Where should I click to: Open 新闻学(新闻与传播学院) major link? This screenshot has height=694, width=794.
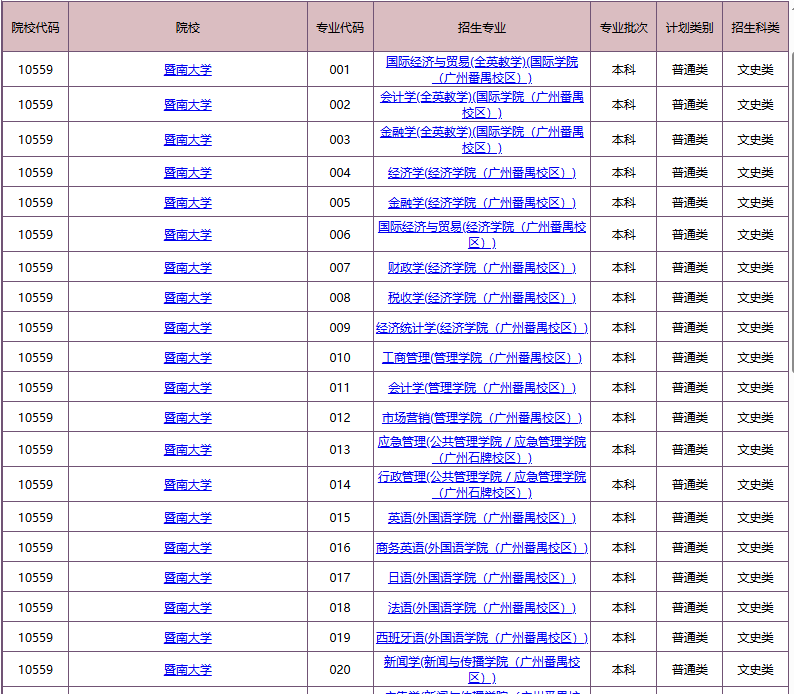click(x=482, y=670)
